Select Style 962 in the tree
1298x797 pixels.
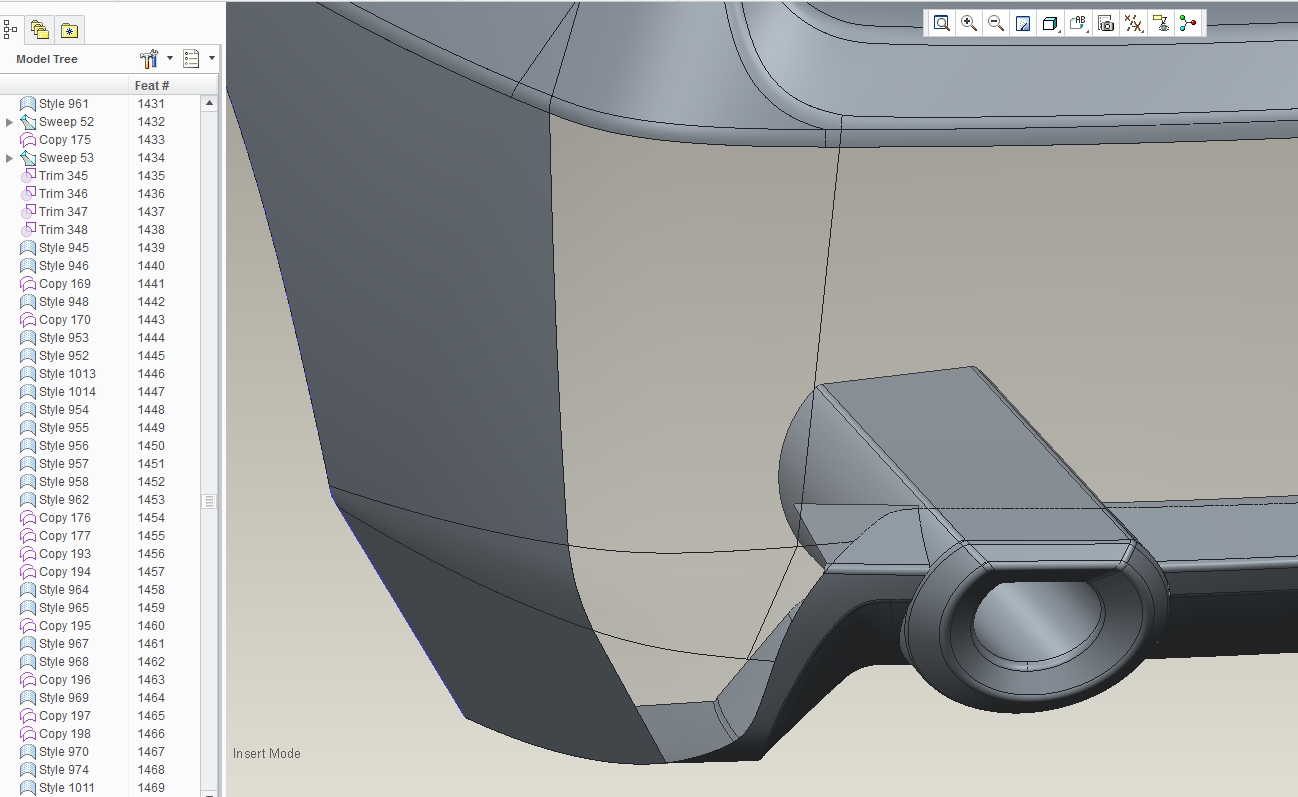(64, 500)
